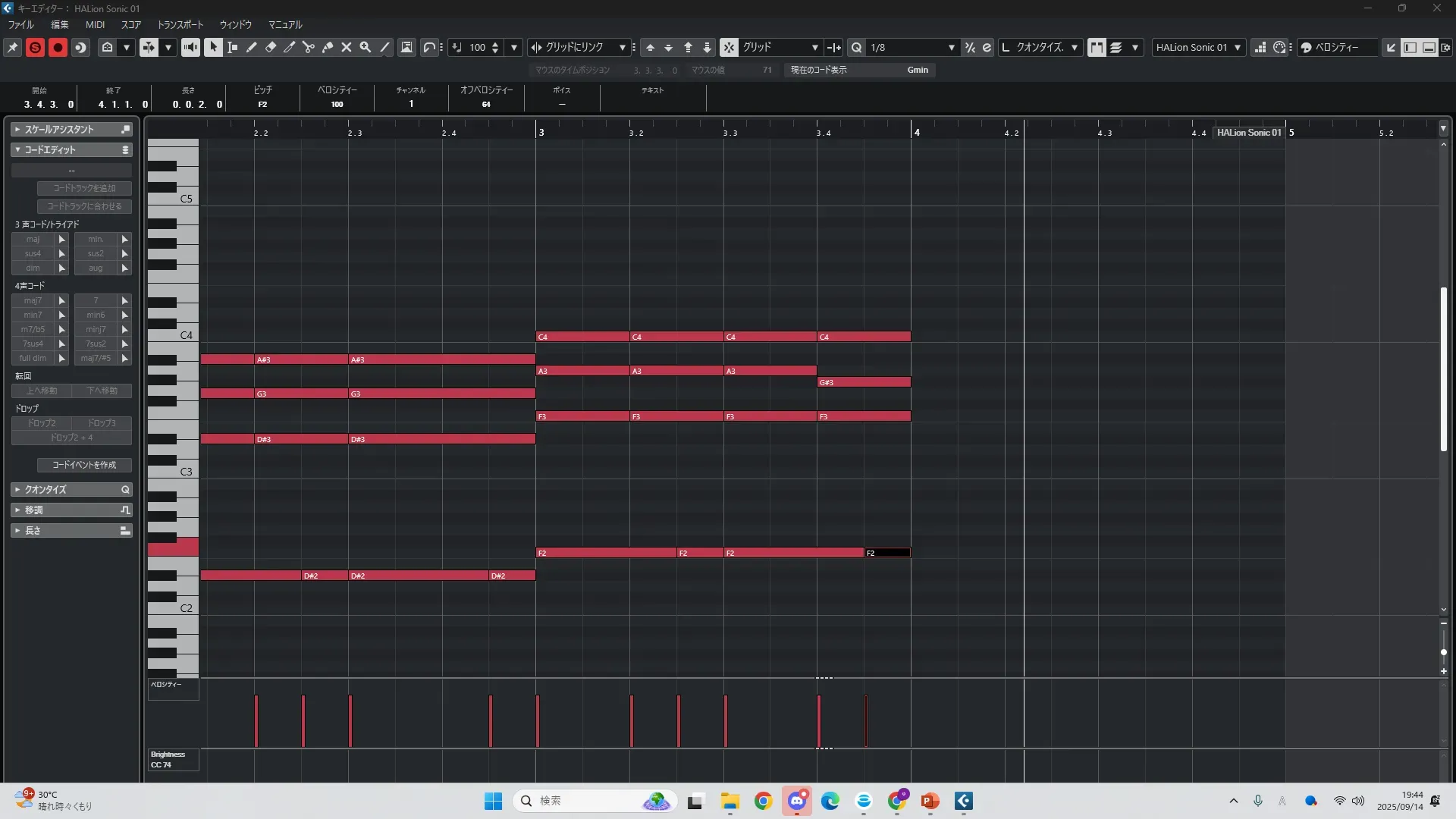1456x819 pixels.
Task: Click the maj triad chord button
Action: point(33,239)
